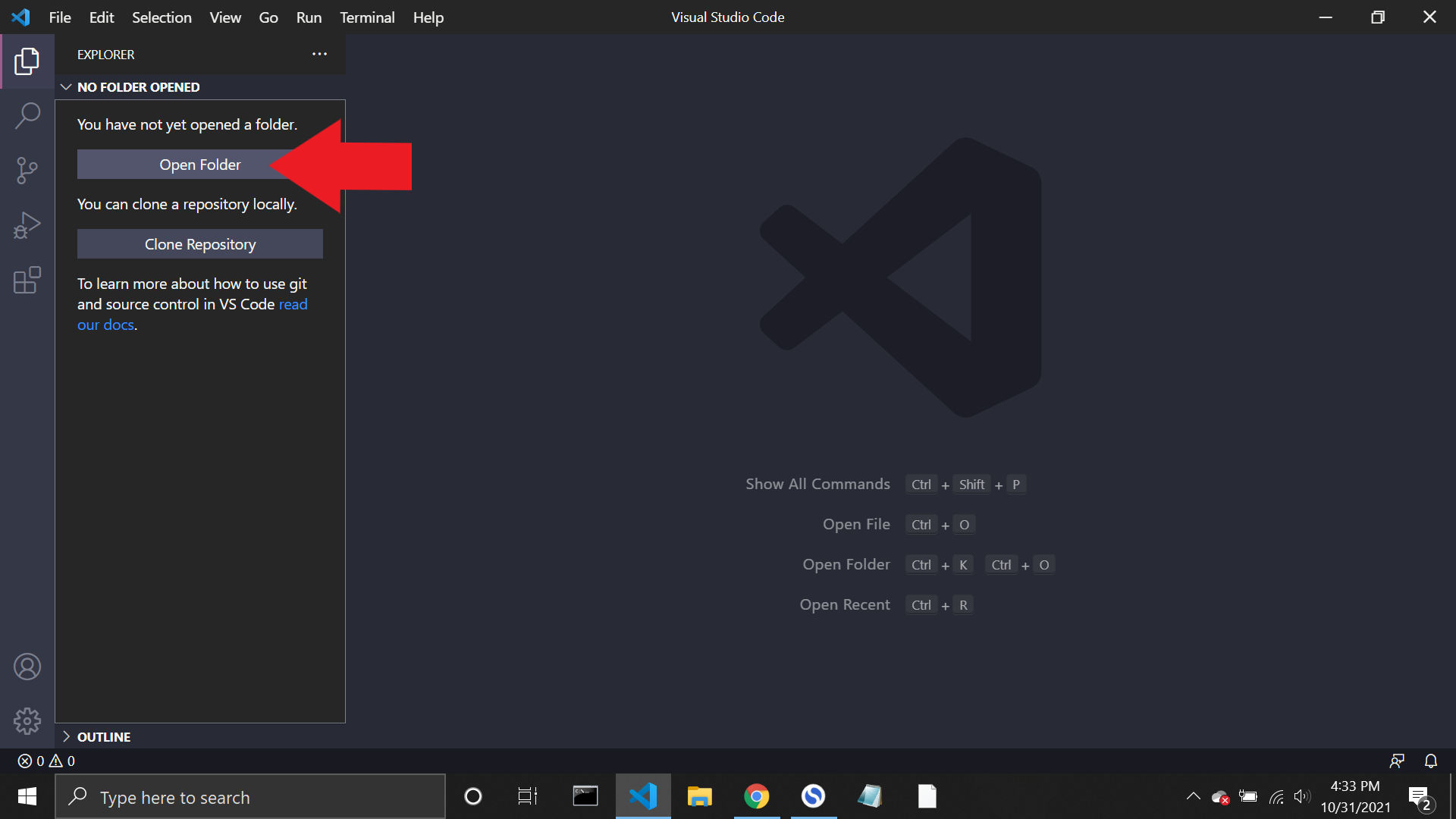Click the Clone Repository button
The width and height of the screenshot is (1456, 819).
pos(199,243)
